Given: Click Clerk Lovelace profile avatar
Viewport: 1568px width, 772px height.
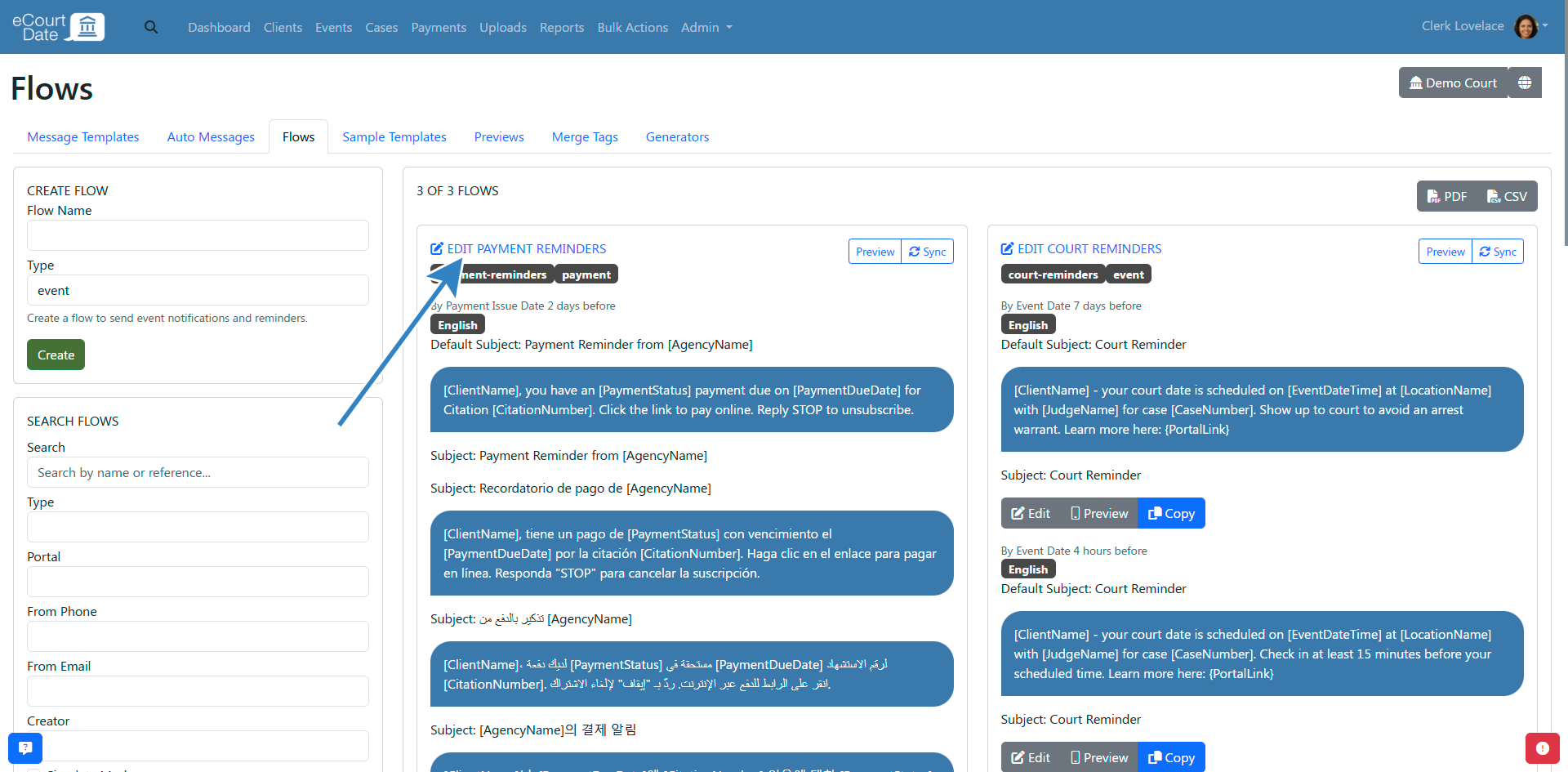Looking at the screenshot, I should click(1525, 26).
